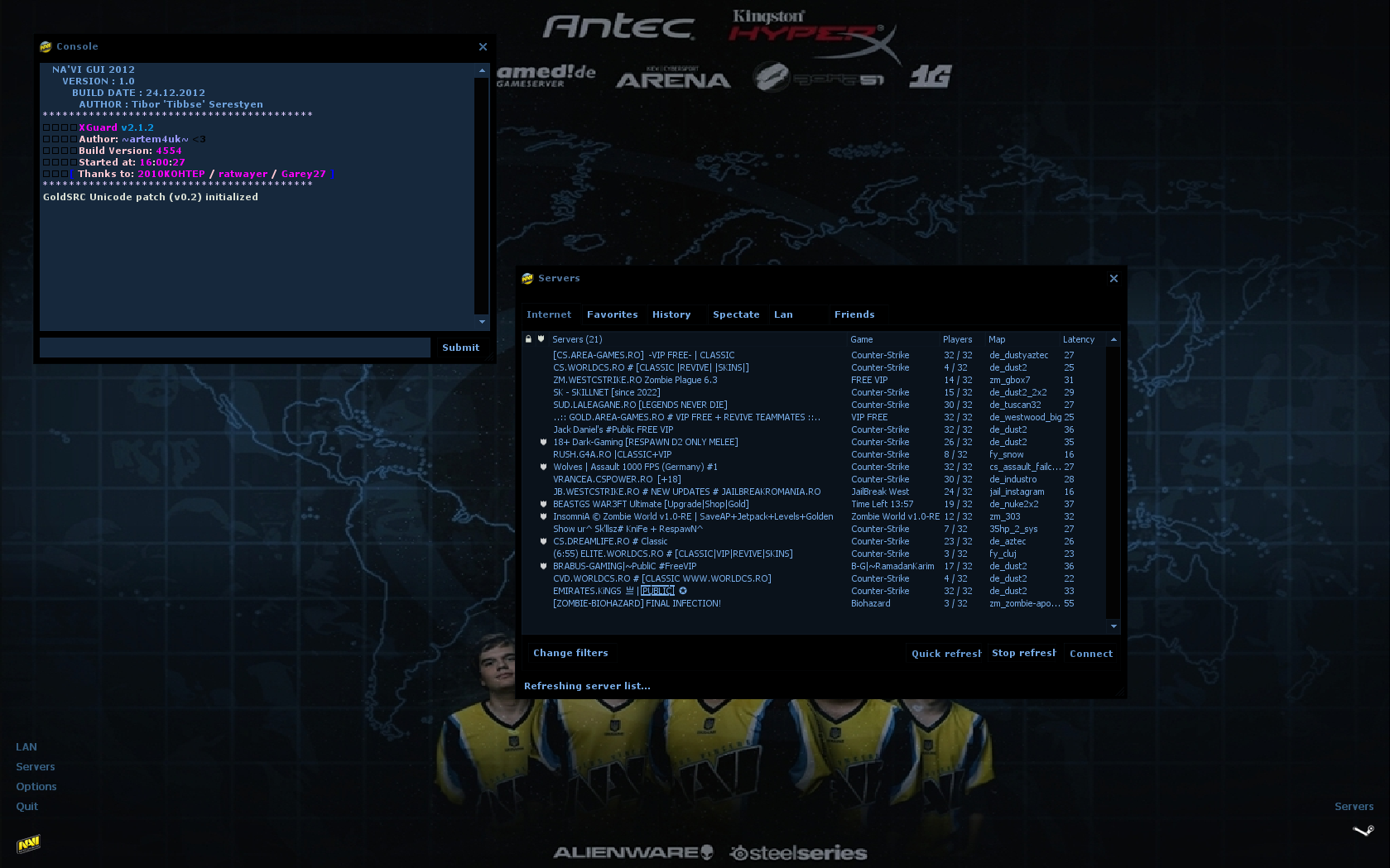
Task: Click console scrollbar down arrow
Action: (482, 322)
